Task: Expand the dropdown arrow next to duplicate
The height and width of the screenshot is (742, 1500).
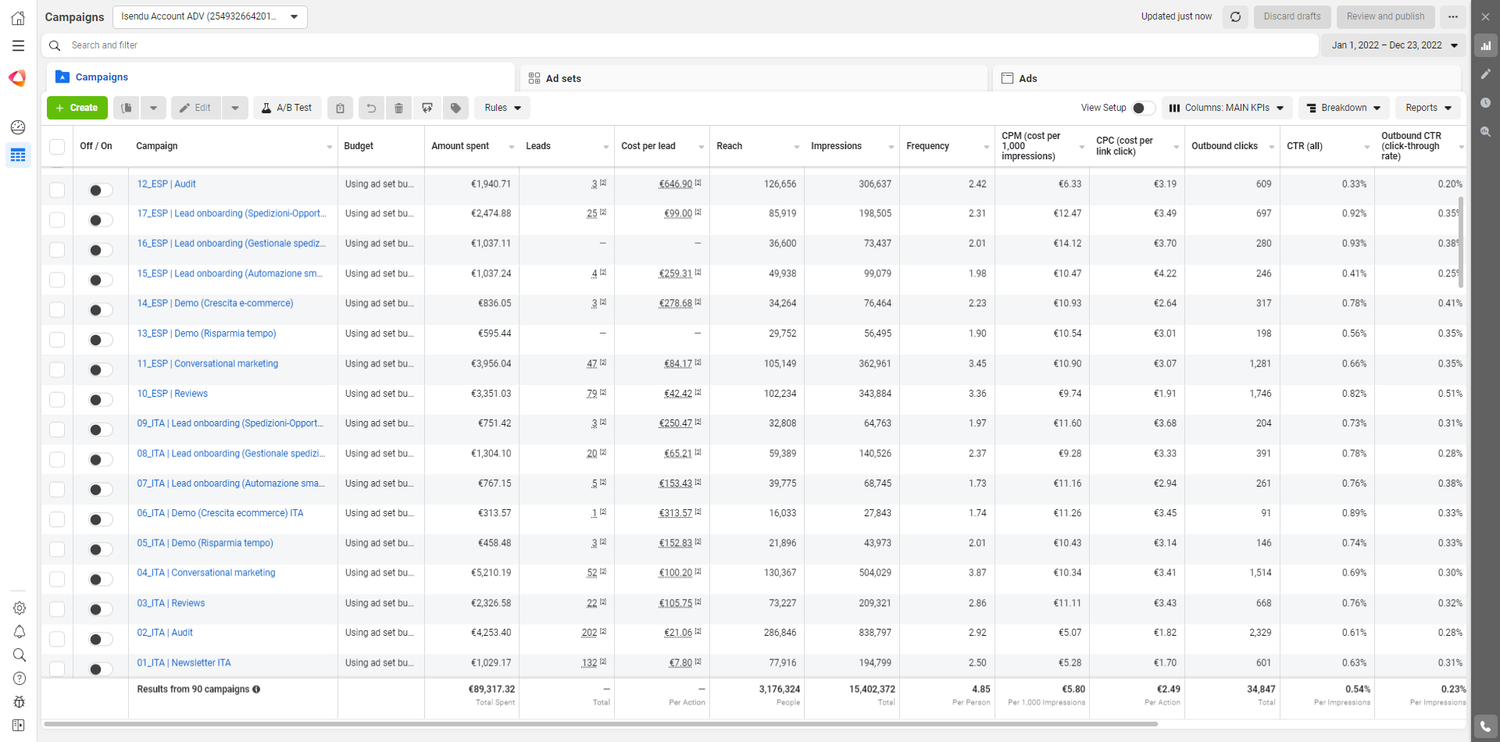Action: (x=153, y=108)
